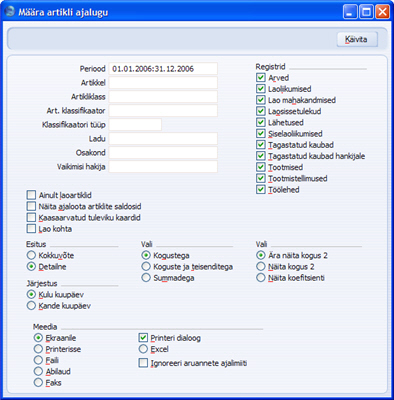Select Ekraanile as output media

click(x=38, y=338)
